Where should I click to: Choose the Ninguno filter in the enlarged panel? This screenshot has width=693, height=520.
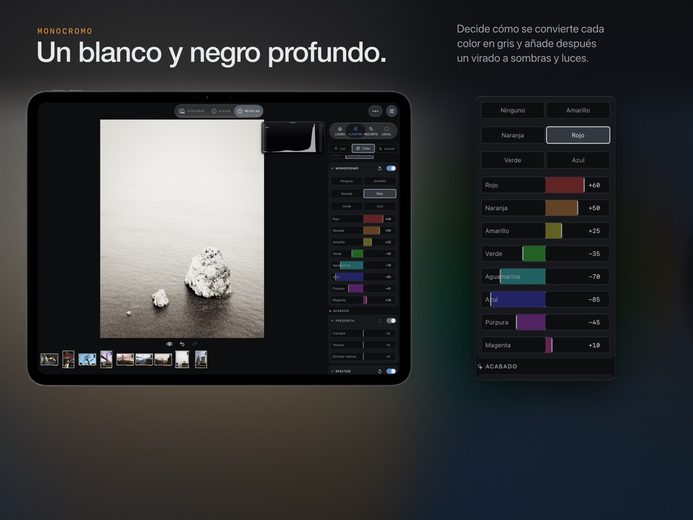(513, 110)
